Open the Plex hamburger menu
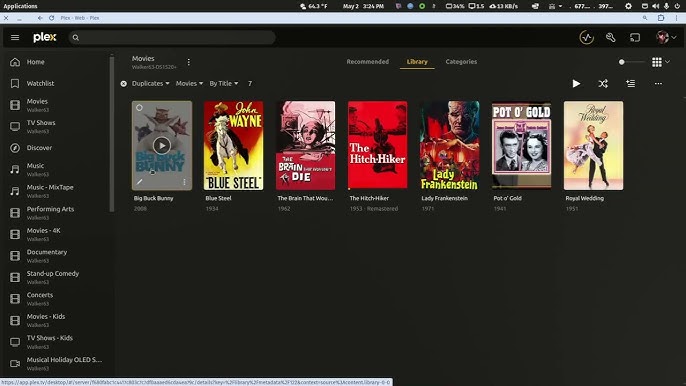This screenshot has height=386, width=686. pyautogui.click(x=15, y=38)
